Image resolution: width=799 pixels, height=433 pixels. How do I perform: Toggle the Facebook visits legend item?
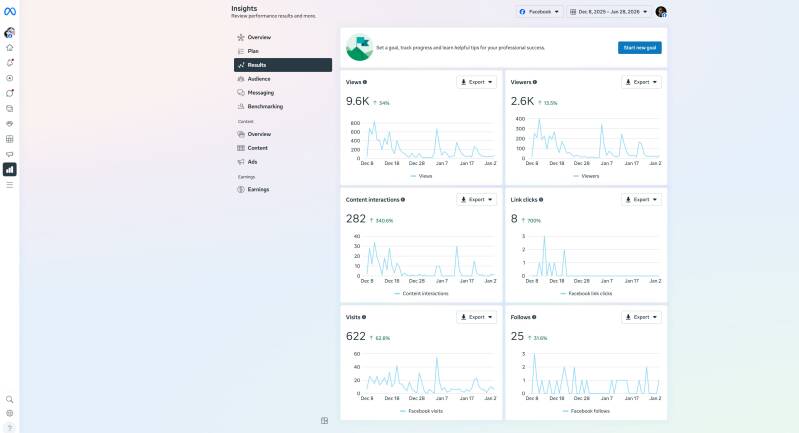pos(420,411)
